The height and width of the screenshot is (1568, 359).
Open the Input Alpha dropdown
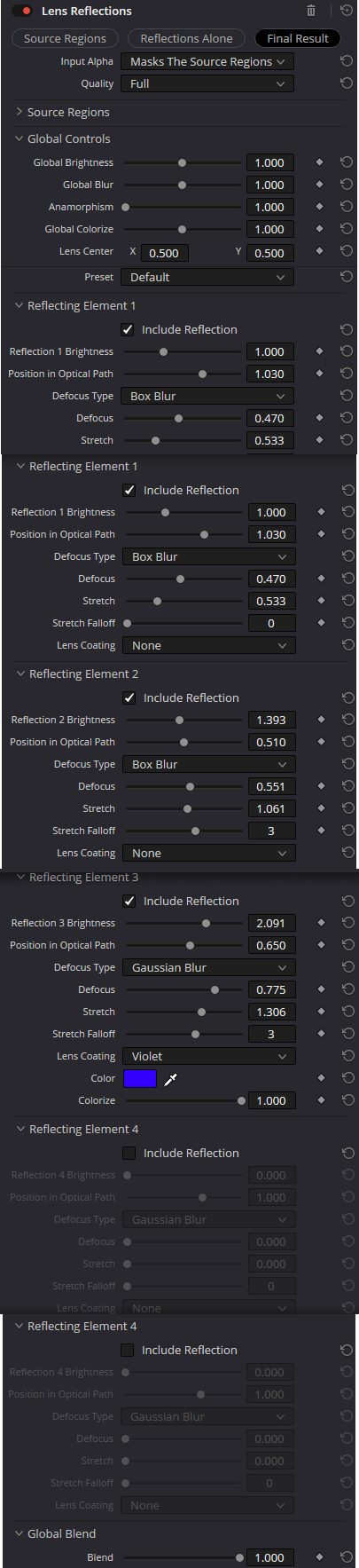pos(207,61)
